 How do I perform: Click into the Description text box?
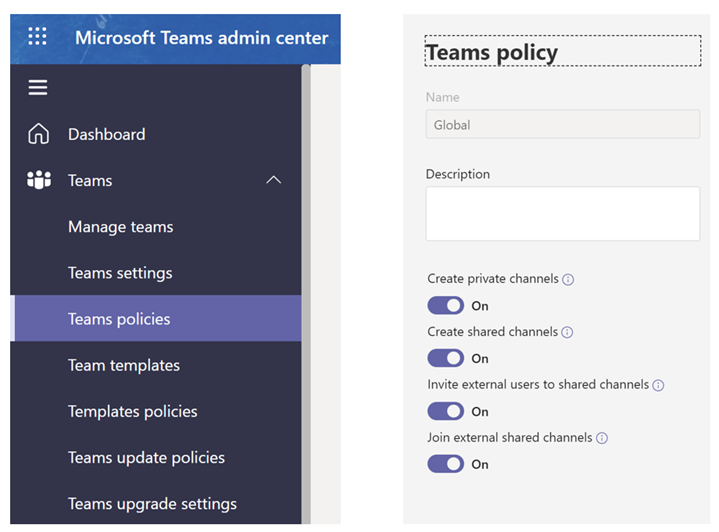coord(563,213)
